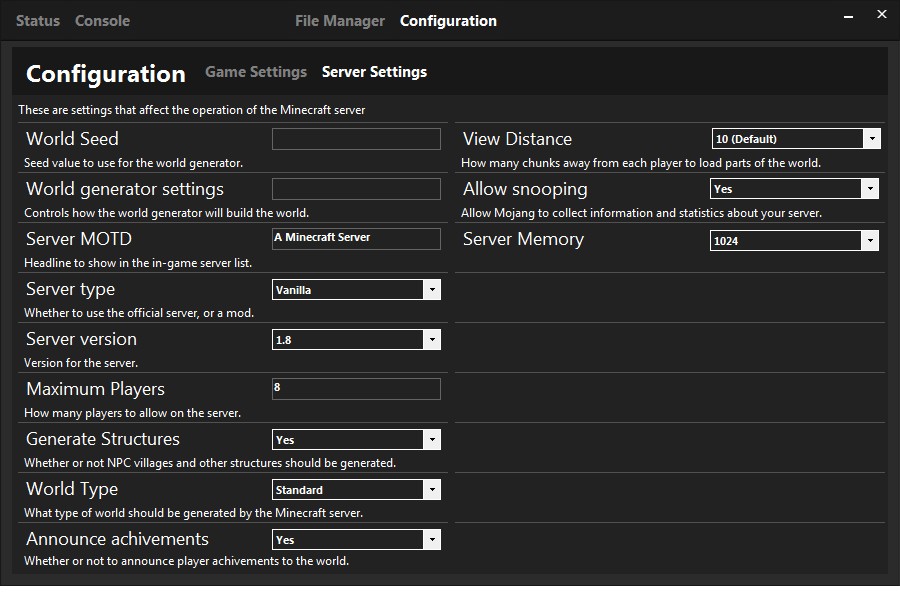This screenshot has width=900, height=600.
Task: Click the World Seed input field
Action: (355, 138)
